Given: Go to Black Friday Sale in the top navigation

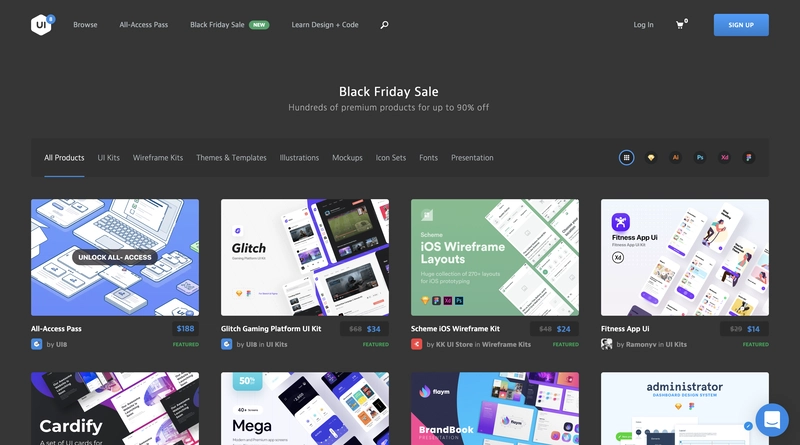Looking at the screenshot, I should tap(217, 24).
